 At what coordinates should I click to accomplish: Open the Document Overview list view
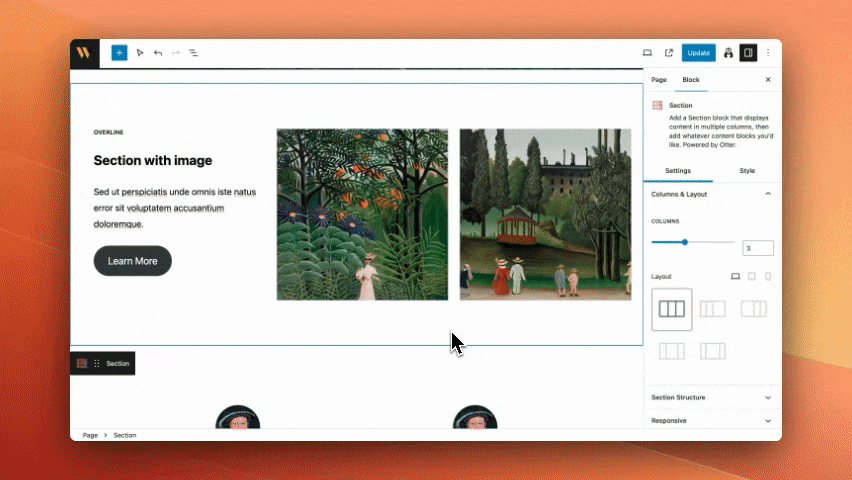click(194, 53)
